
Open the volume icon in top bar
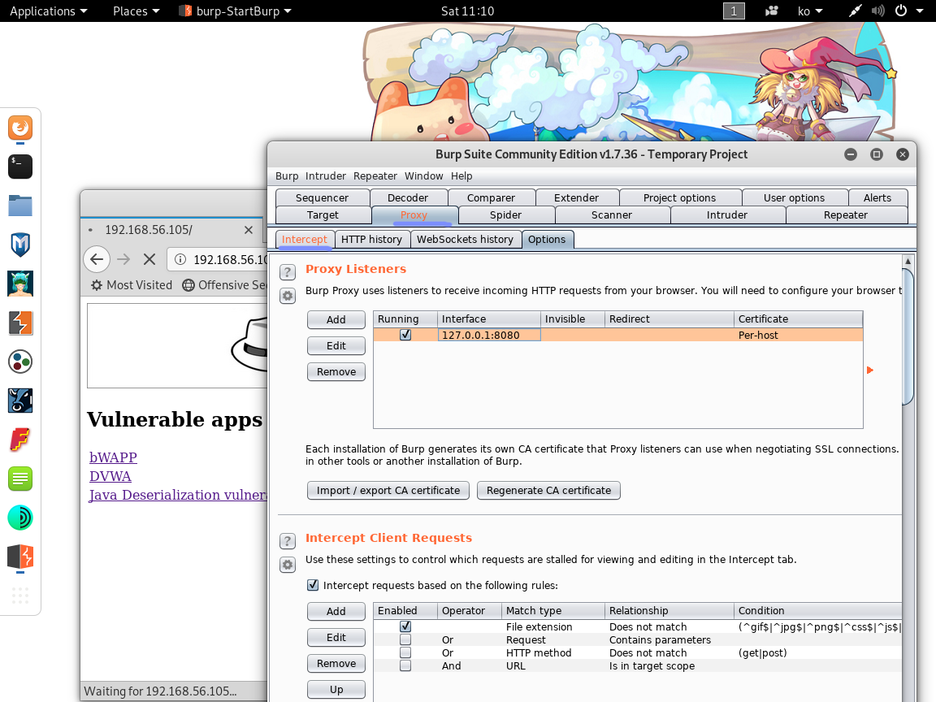click(x=878, y=11)
